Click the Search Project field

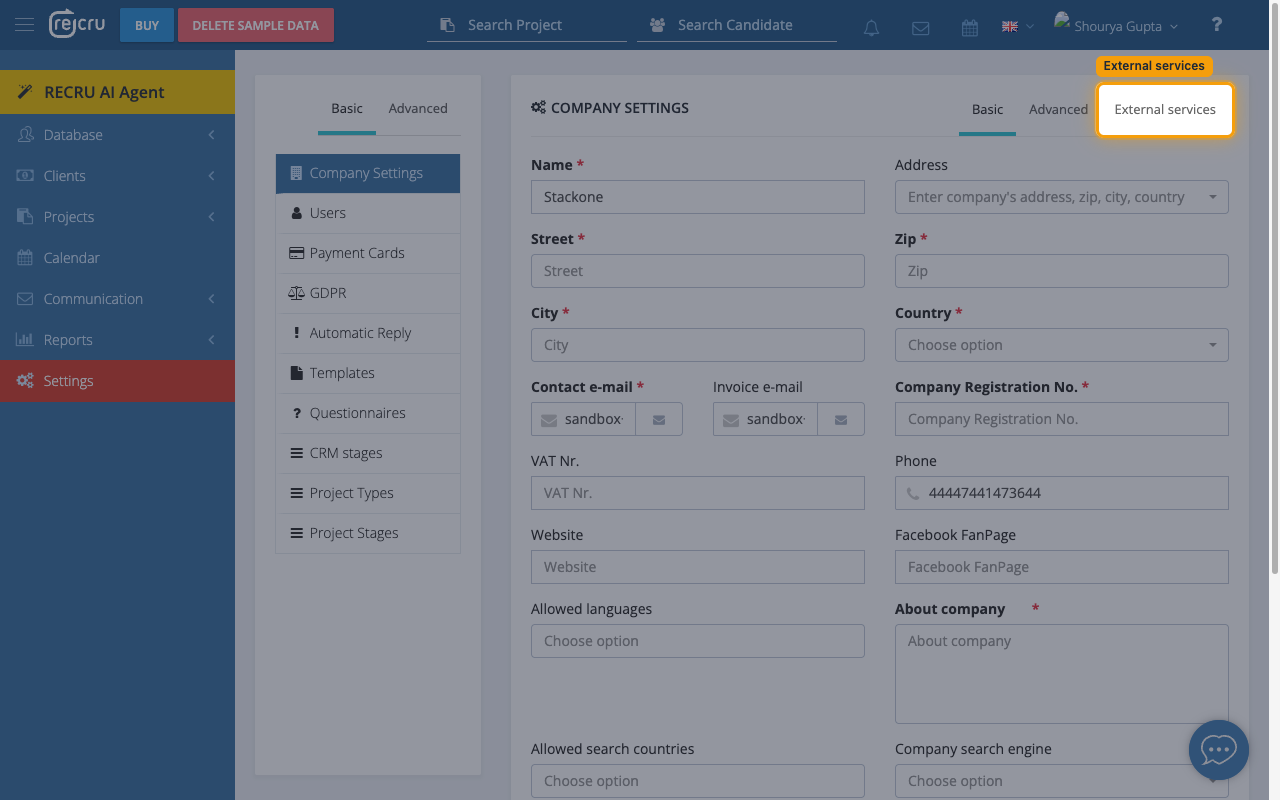[527, 25]
